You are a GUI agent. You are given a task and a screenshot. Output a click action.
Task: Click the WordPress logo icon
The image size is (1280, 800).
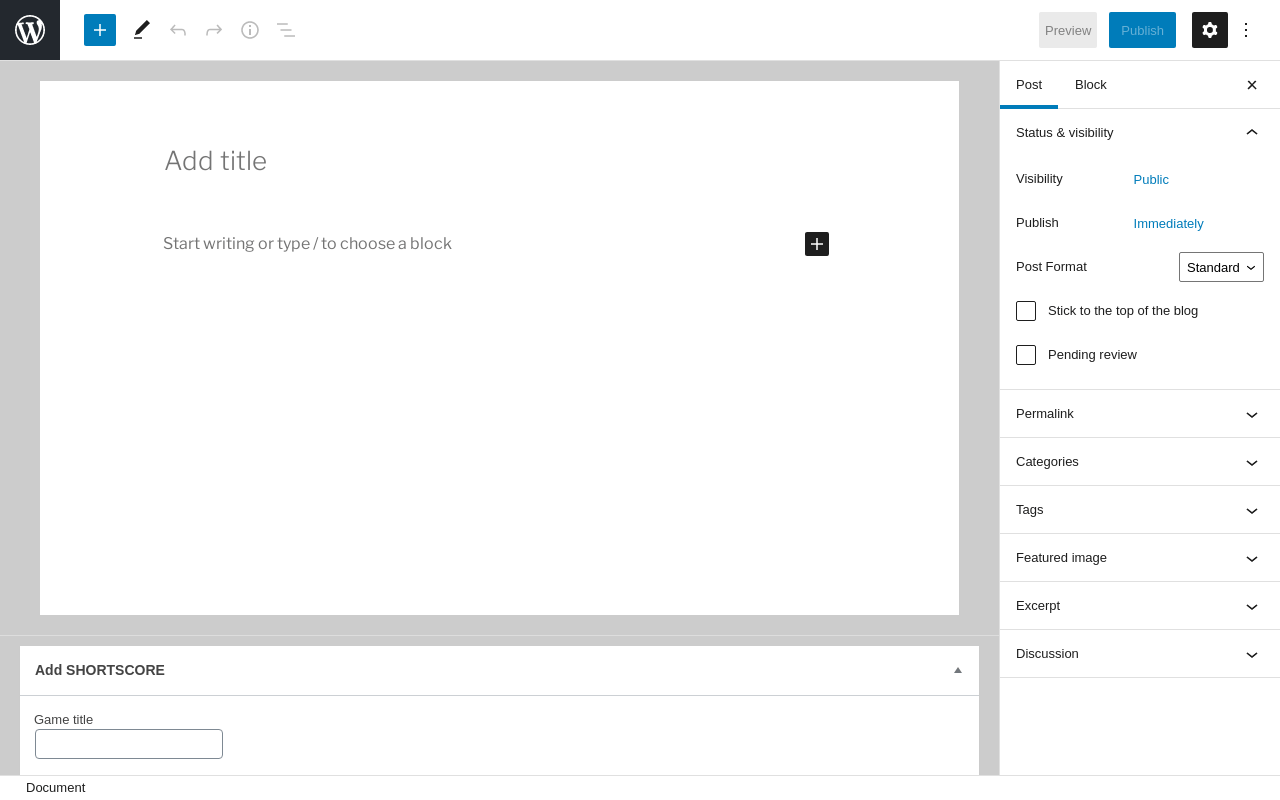(30, 30)
